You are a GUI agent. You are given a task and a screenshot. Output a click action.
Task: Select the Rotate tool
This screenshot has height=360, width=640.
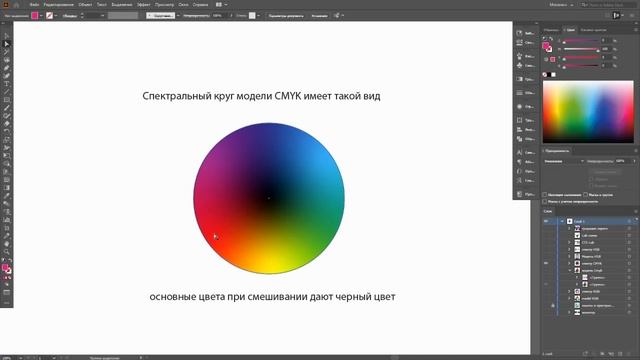pos(7,131)
